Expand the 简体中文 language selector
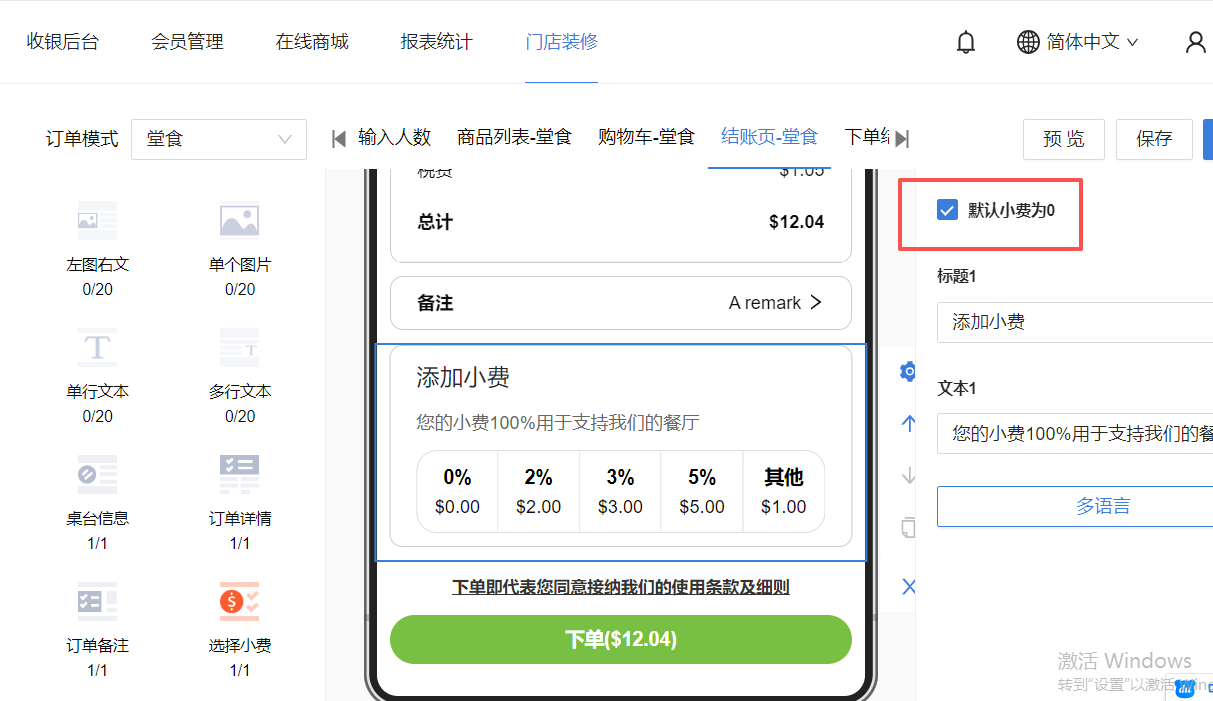 [x=1078, y=42]
